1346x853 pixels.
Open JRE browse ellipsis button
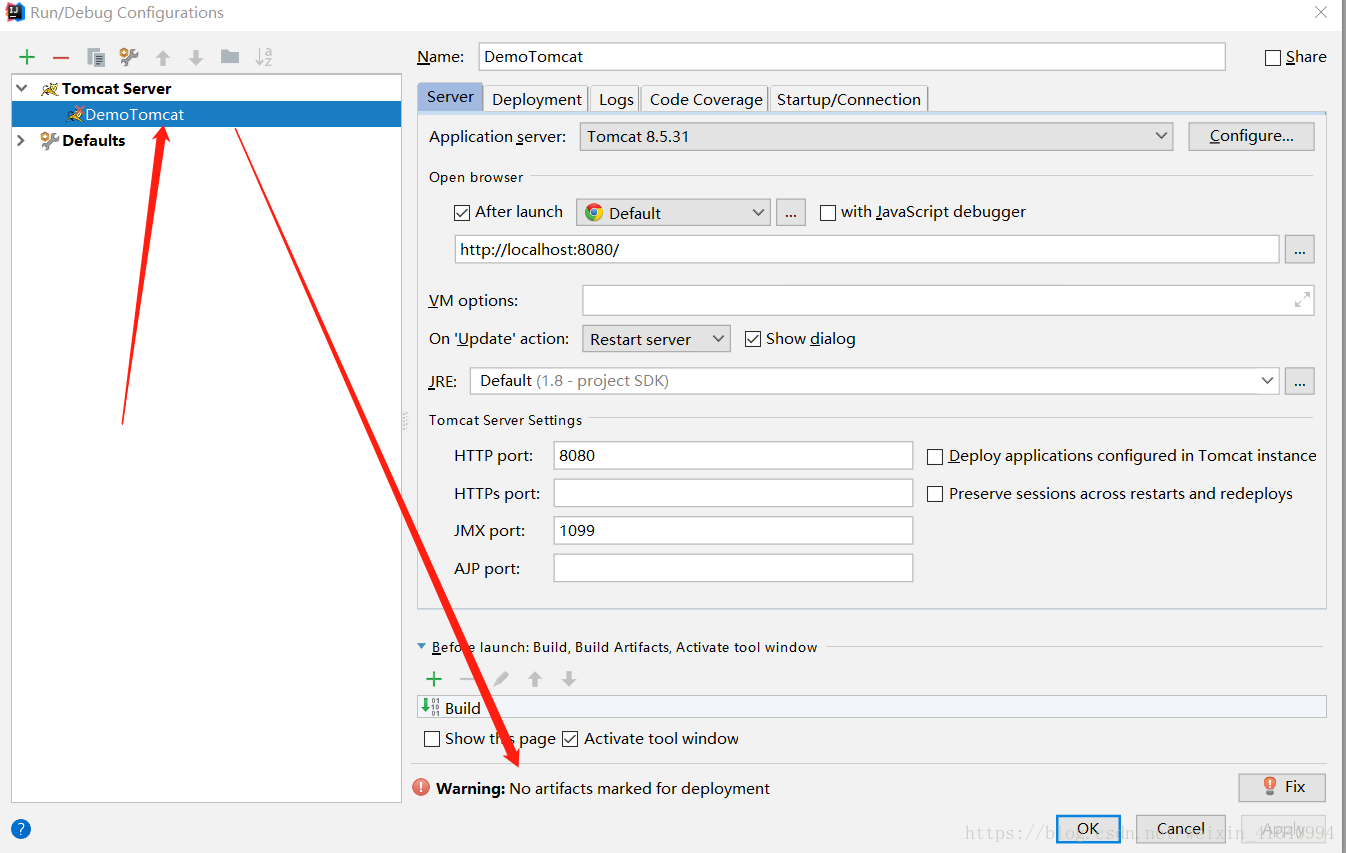click(1300, 381)
